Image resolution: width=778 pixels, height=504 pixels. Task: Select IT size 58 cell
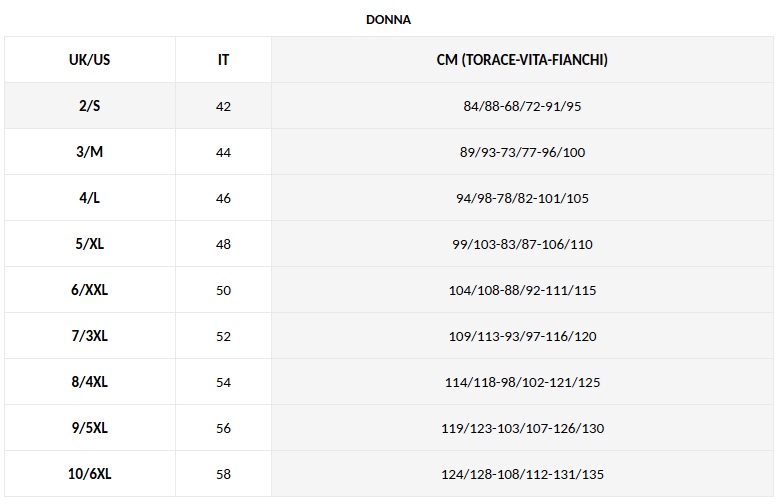coord(223,474)
